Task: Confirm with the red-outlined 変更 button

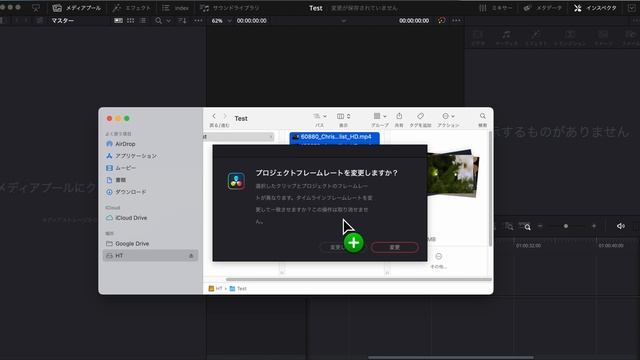Action: click(x=394, y=247)
